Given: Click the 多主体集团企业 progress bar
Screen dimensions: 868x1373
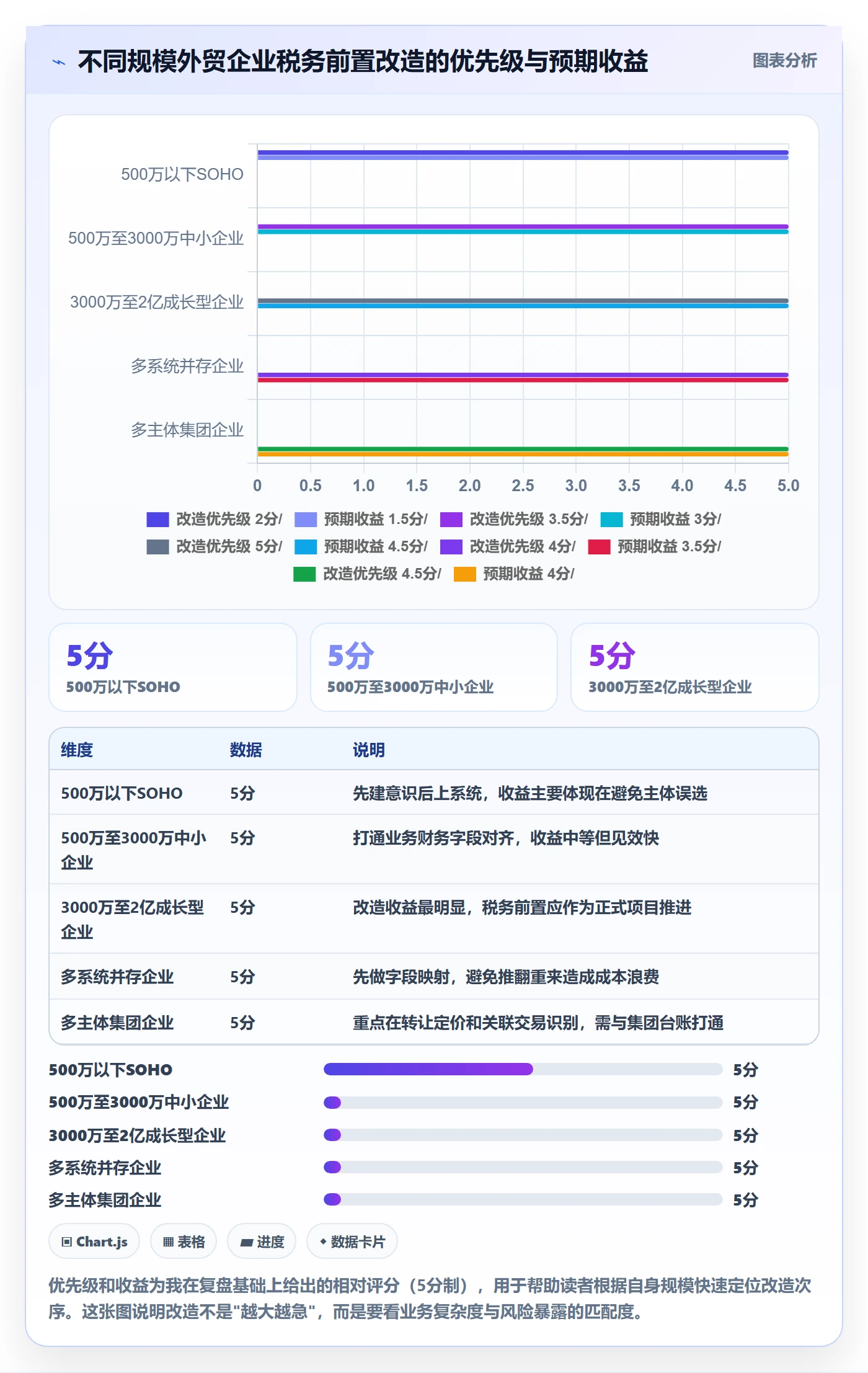Looking at the screenshot, I should 523,1199.
